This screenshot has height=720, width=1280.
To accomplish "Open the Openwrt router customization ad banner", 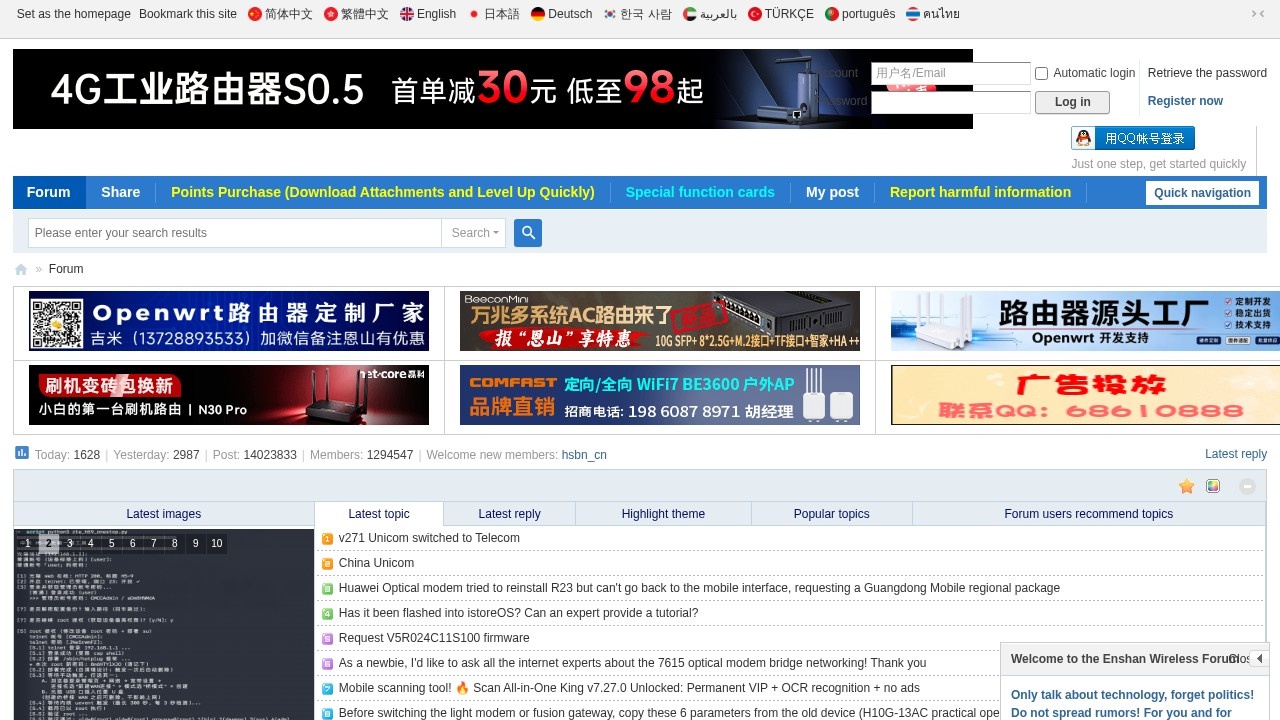I will (x=229, y=321).
